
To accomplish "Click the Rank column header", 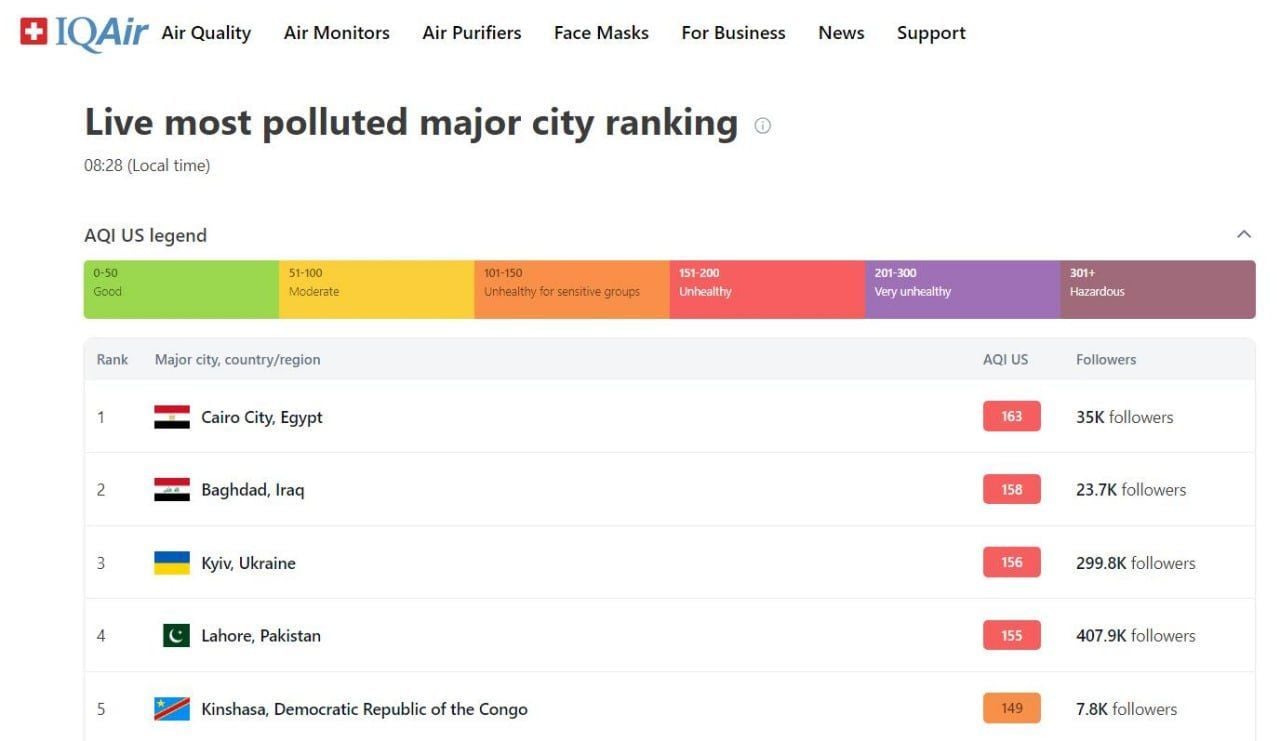I will pos(112,359).
